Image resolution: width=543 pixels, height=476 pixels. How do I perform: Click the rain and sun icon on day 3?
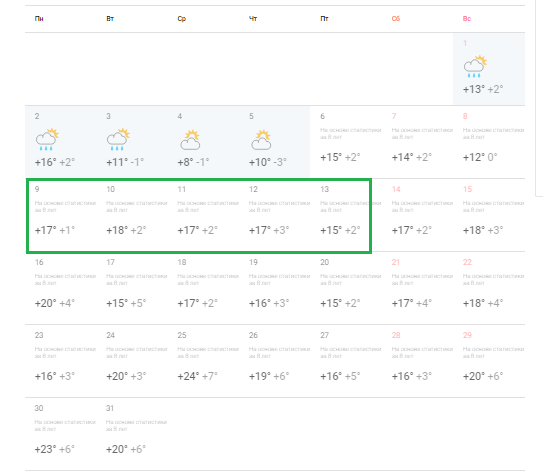coord(118,139)
